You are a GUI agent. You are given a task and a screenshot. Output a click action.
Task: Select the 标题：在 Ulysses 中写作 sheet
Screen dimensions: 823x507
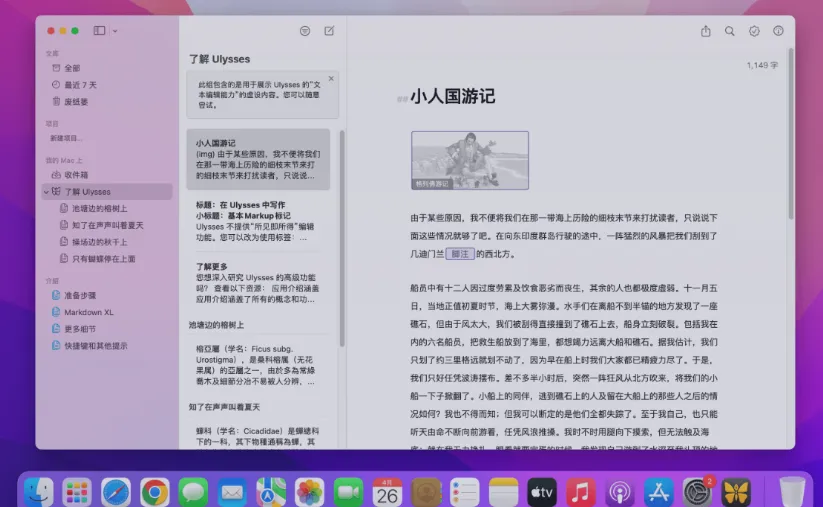click(258, 221)
